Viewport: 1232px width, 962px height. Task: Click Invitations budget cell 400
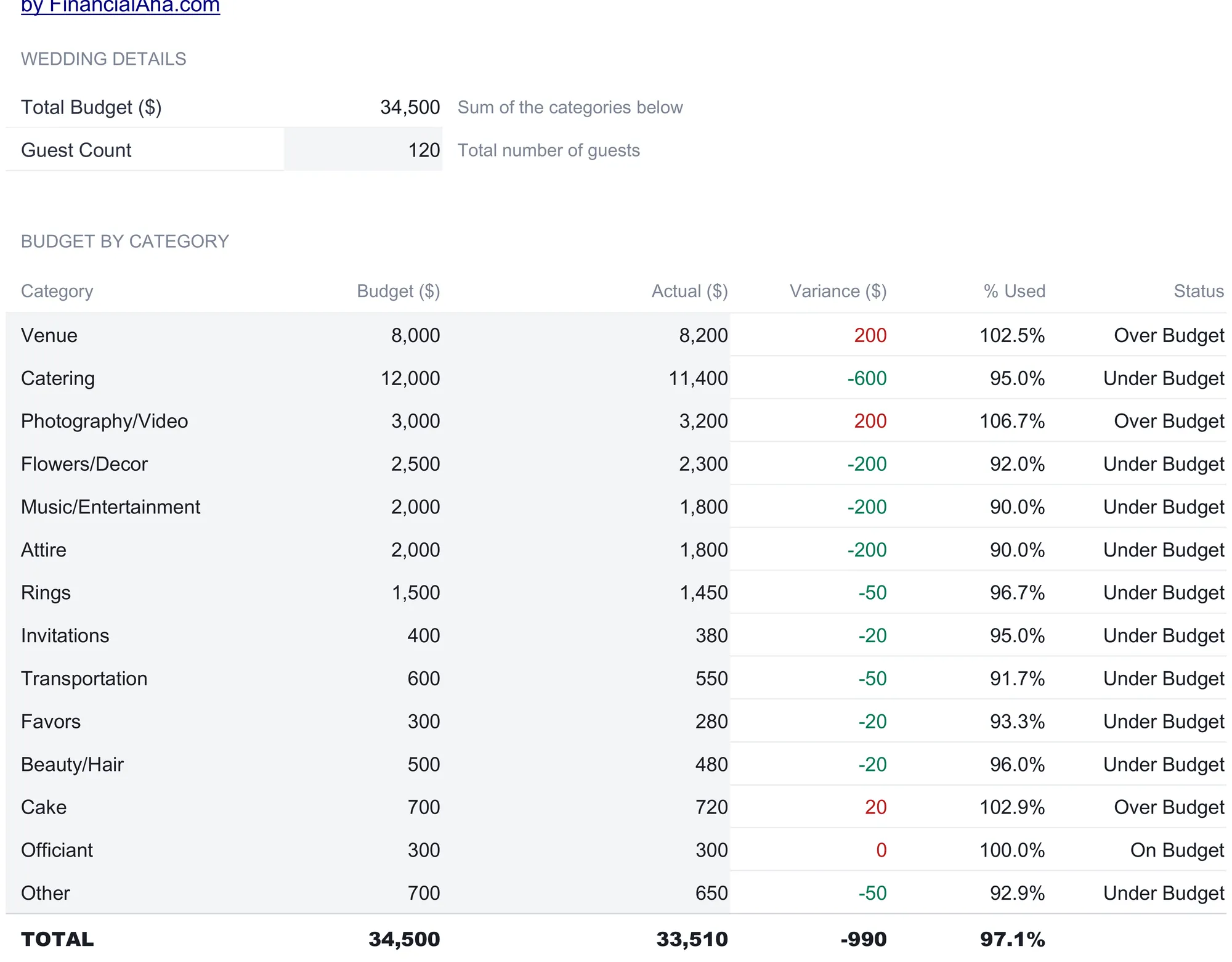click(423, 635)
